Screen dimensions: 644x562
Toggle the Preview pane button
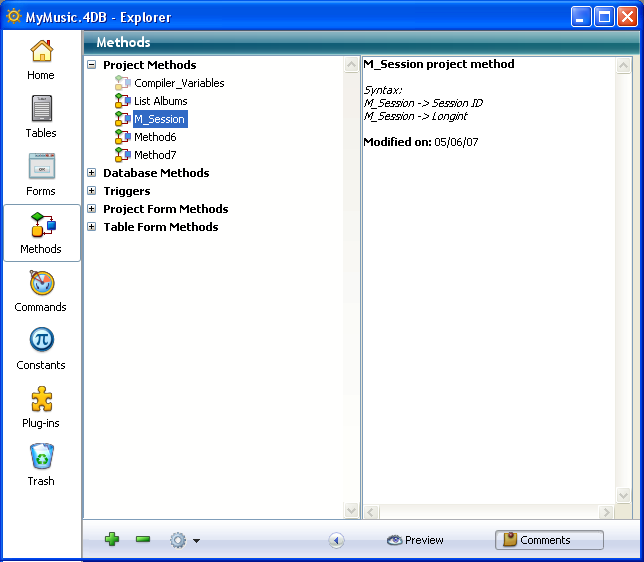coord(415,540)
